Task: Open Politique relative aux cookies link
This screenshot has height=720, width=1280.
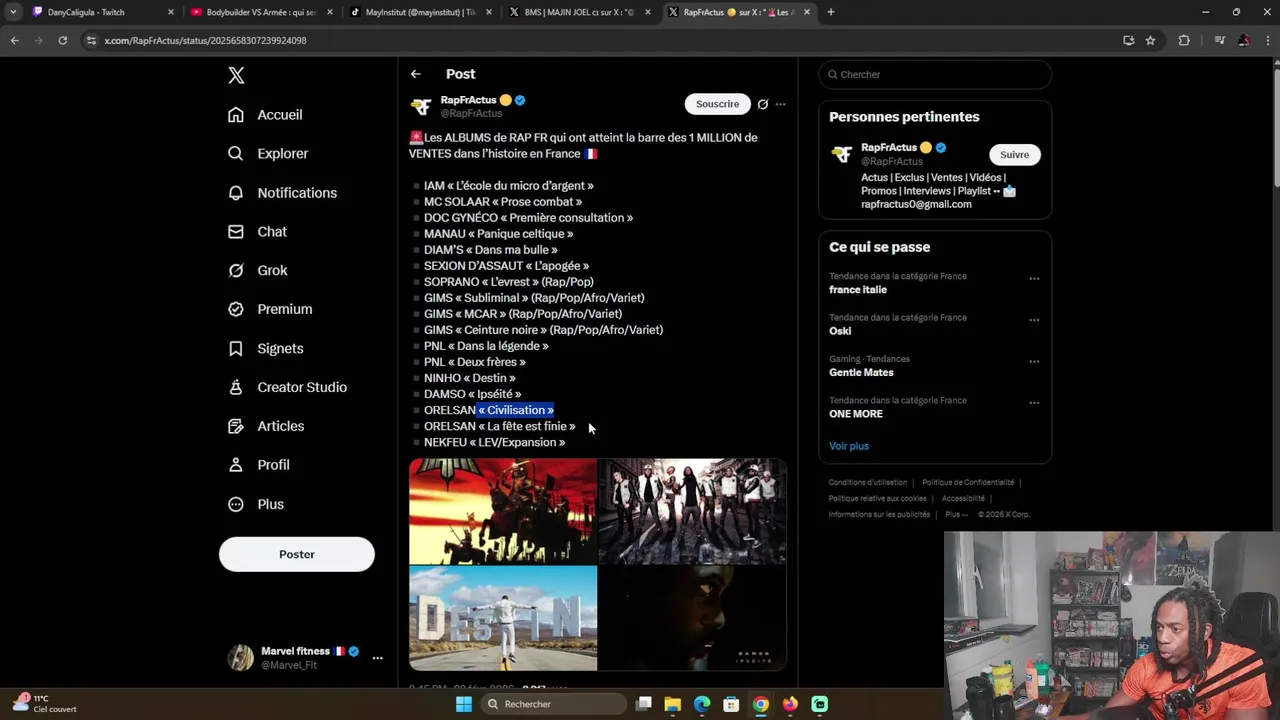Action: [878, 499]
